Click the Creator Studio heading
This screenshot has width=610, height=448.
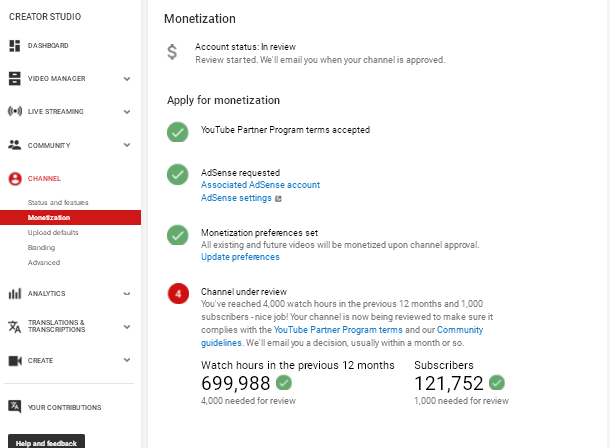point(45,17)
